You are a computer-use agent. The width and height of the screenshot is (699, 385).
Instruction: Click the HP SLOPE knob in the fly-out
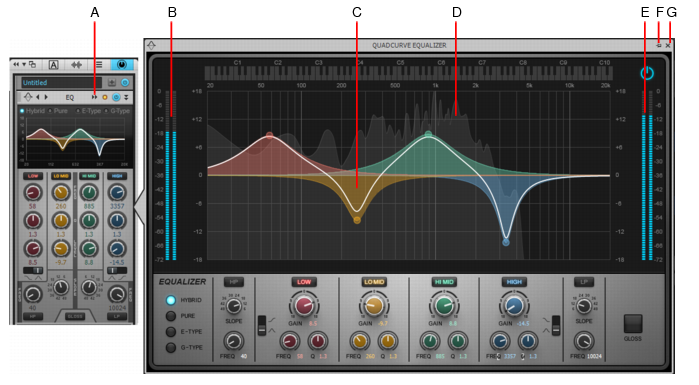pos(234,306)
